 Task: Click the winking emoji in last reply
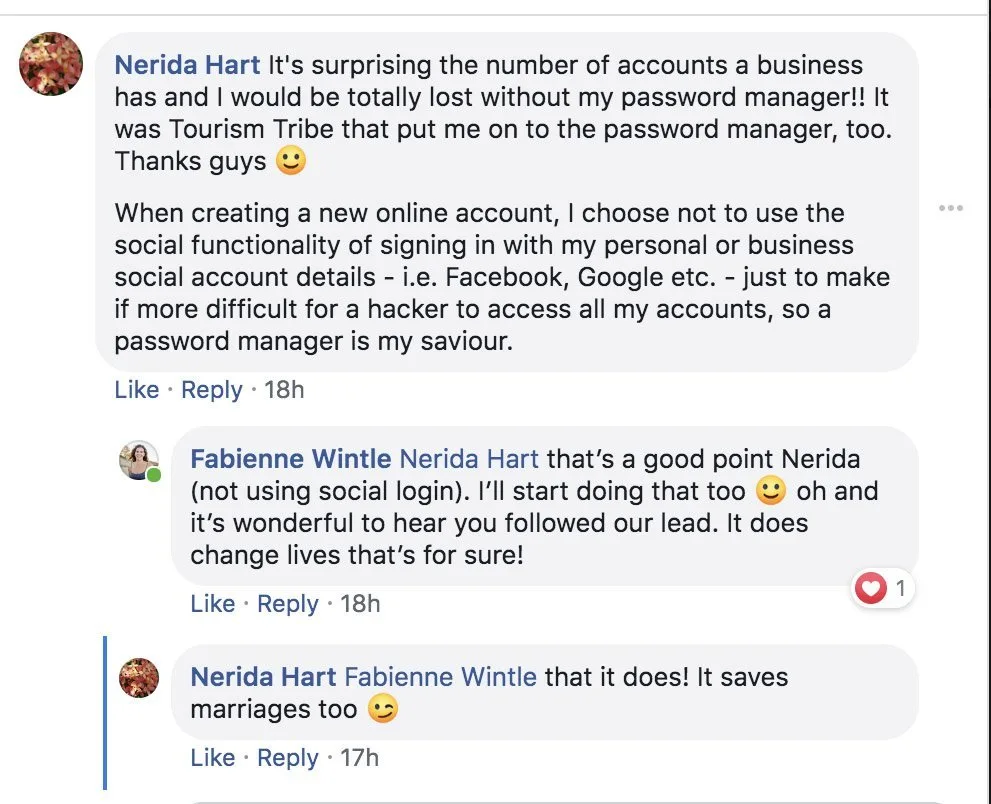(x=382, y=709)
